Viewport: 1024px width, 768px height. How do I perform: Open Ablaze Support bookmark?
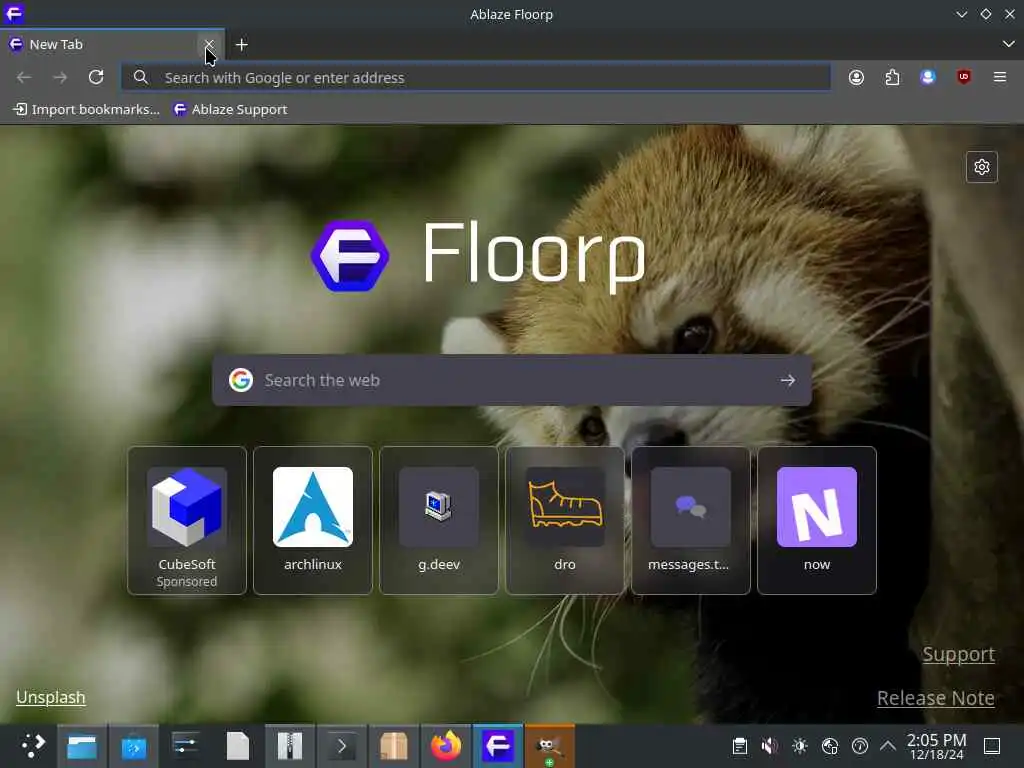(231, 110)
